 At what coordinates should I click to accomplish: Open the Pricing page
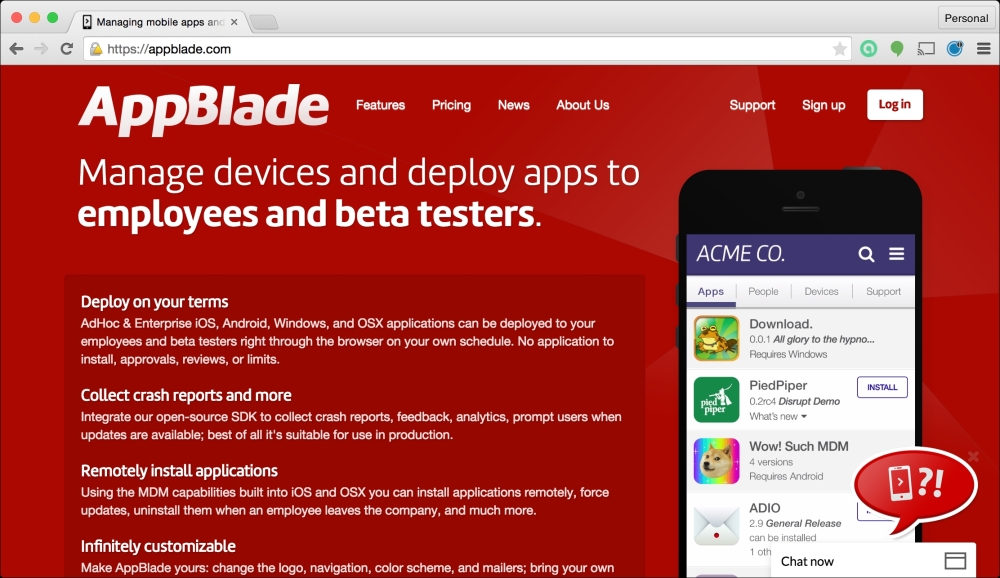point(452,105)
